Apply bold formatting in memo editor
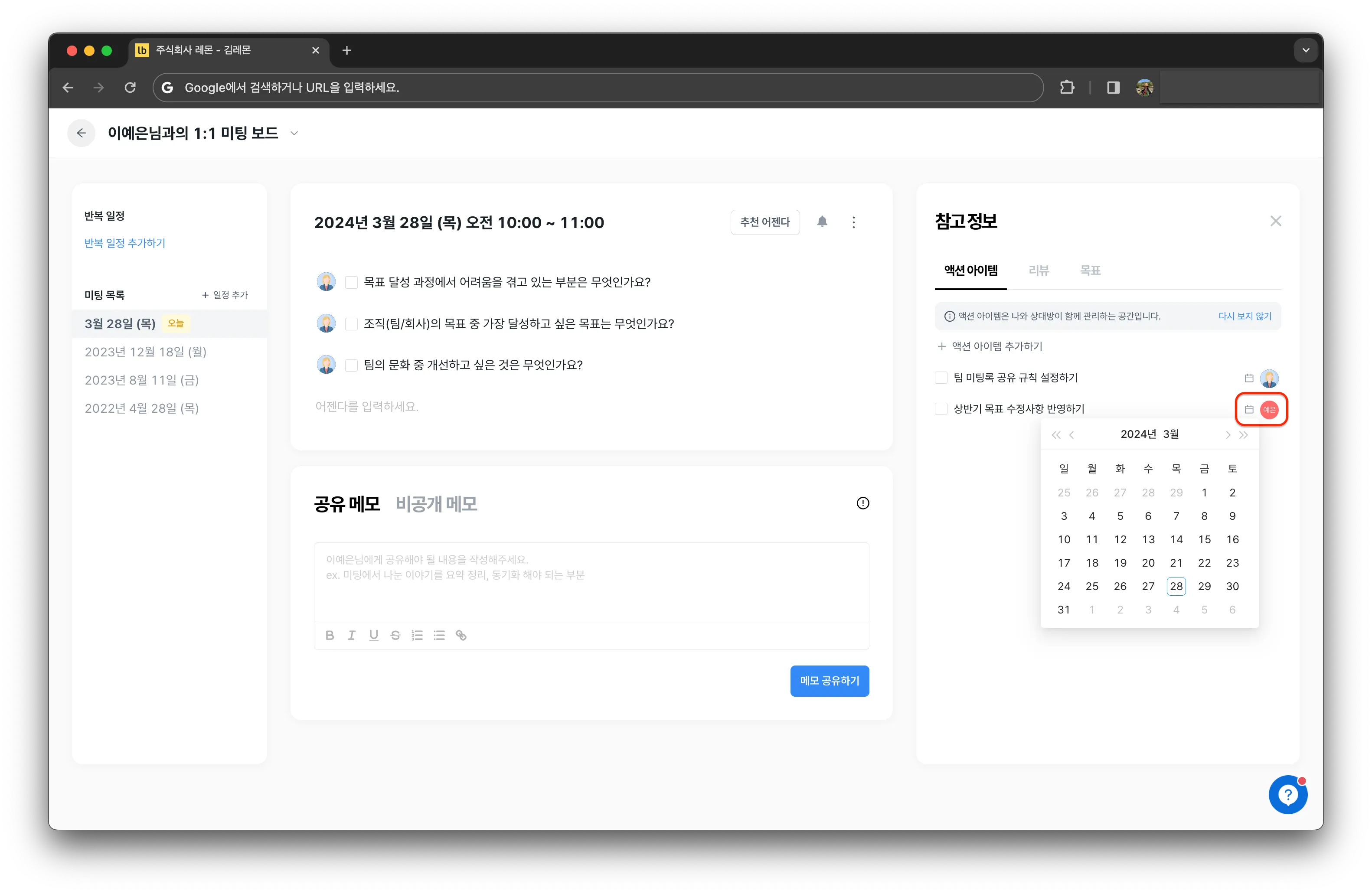Viewport: 1372px width, 894px height. tap(329, 635)
